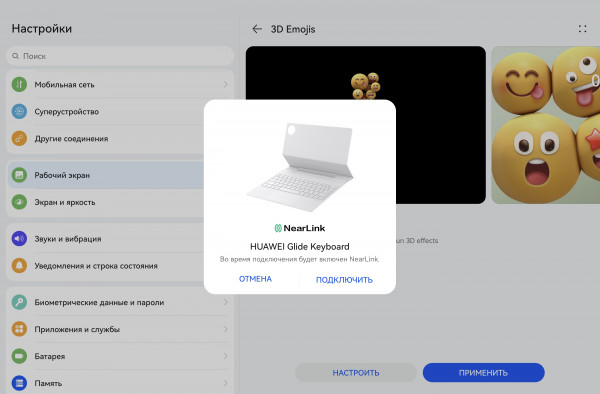Click the НАСТРОИТЬ button
The height and width of the screenshot is (394, 600).
click(355, 373)
